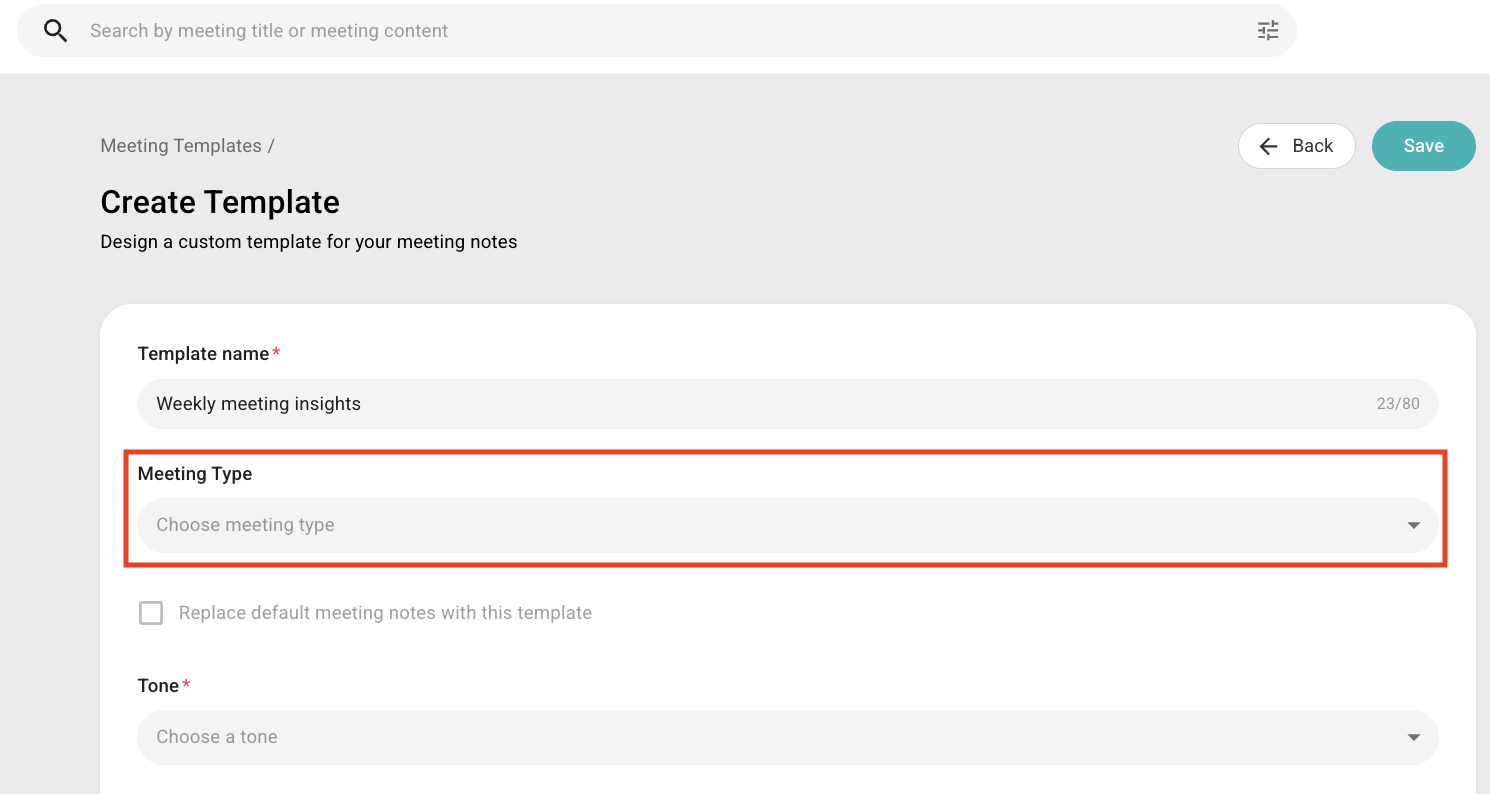Click the Create Template heading
This screenshot has height=794, width=1490.
point(220,202)
